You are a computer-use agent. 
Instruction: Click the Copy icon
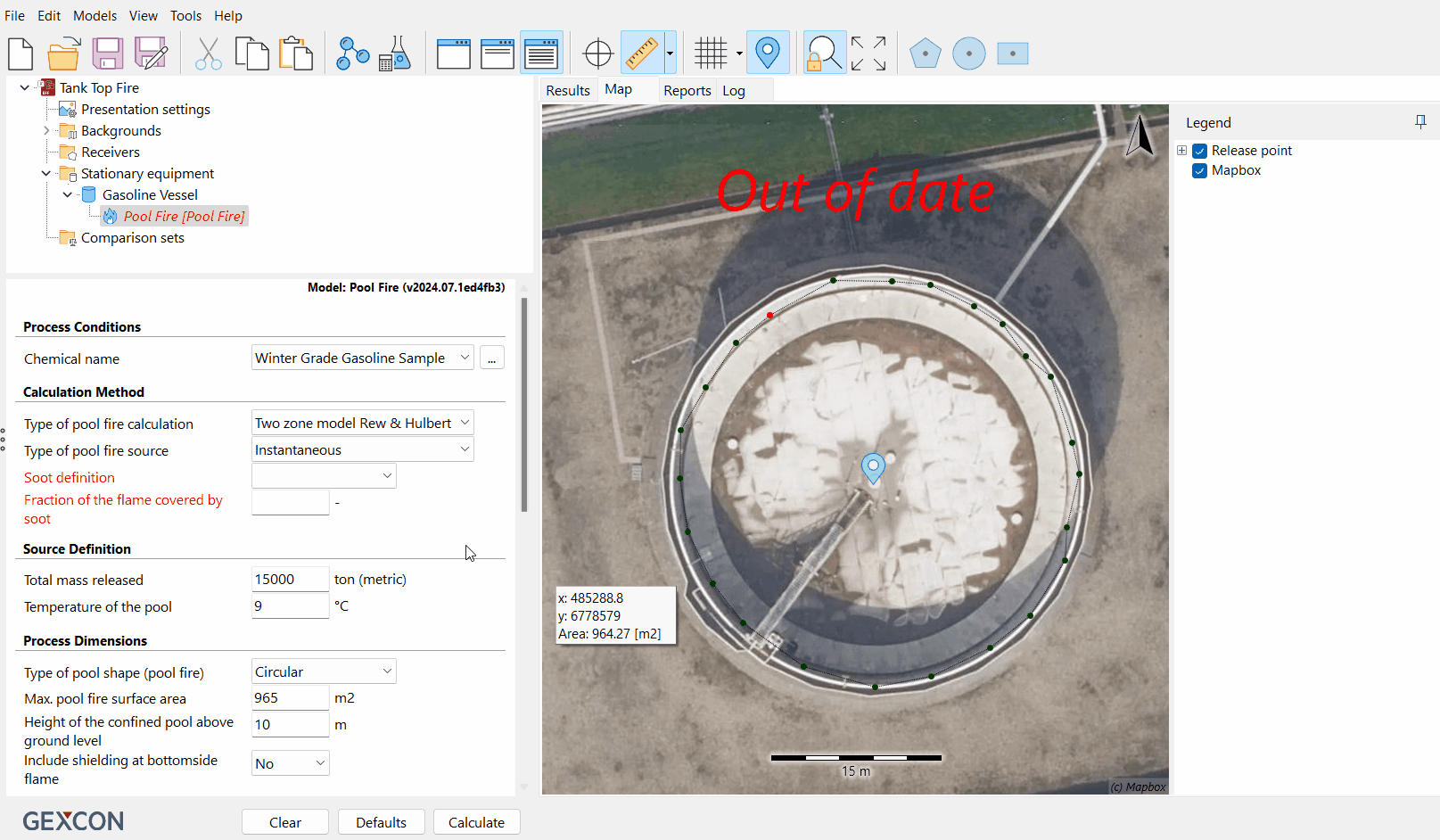pyautogui.click(x=251, y=54)
